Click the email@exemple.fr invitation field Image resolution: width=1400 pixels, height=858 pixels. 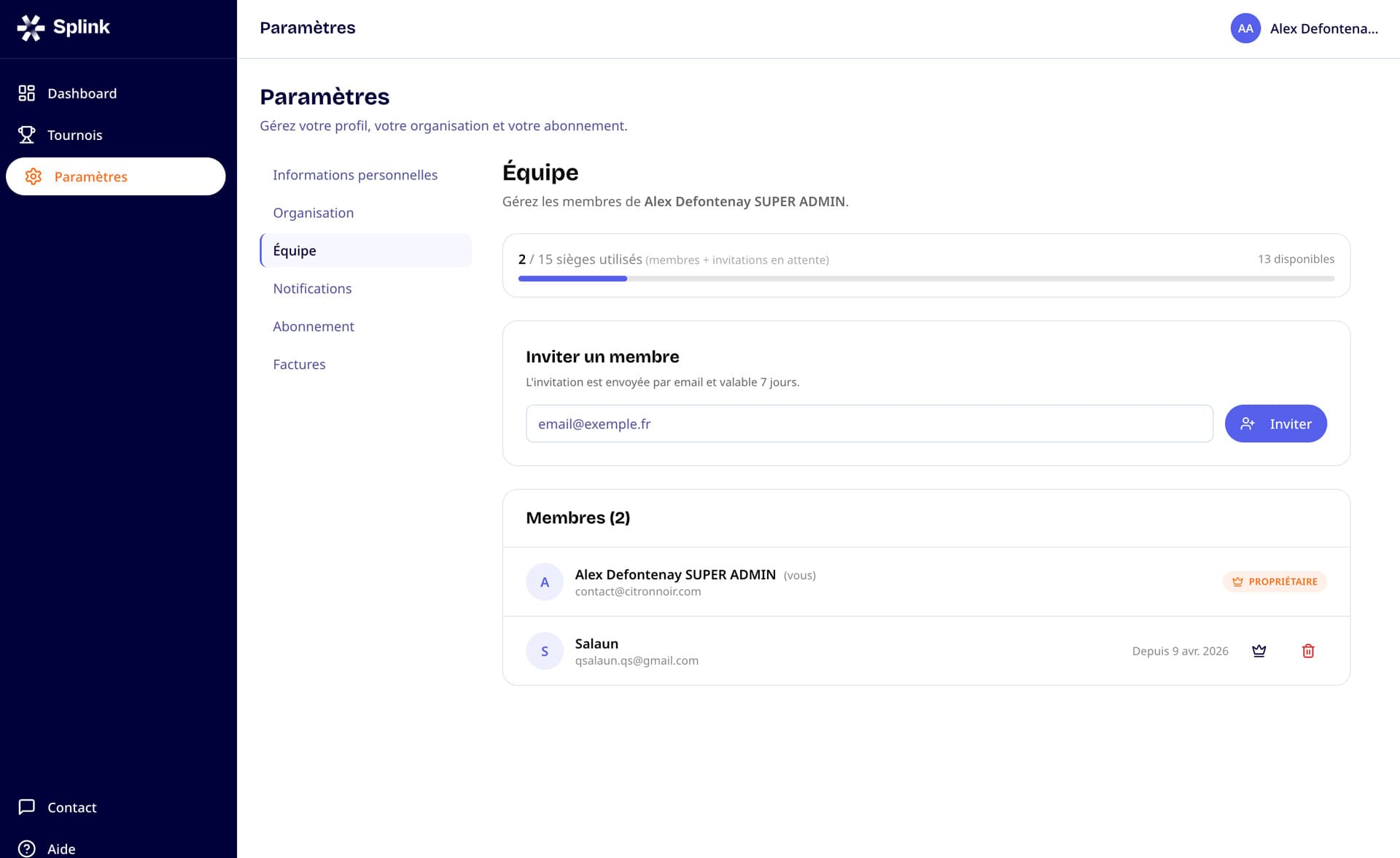point(869,424)
